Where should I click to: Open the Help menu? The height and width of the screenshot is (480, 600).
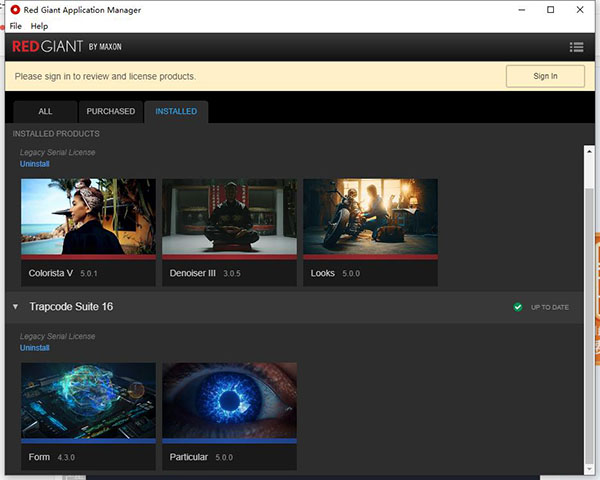[x=39, y=26]
